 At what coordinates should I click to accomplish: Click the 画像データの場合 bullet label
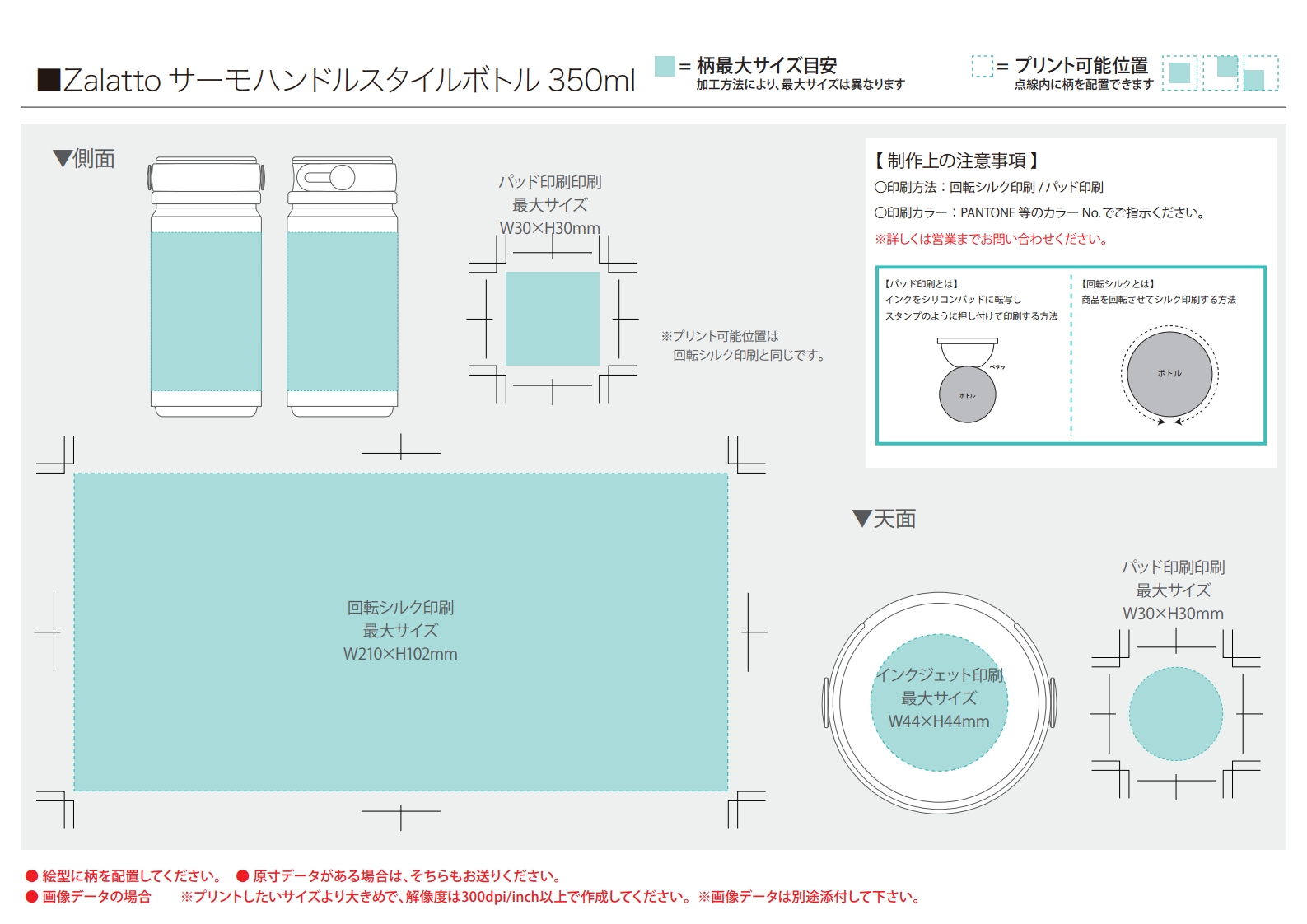89,896
